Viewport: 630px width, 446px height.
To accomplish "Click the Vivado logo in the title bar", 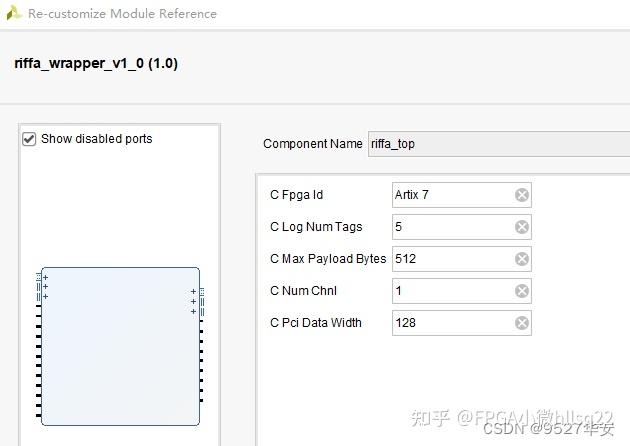I will click(x=14, y=13).
